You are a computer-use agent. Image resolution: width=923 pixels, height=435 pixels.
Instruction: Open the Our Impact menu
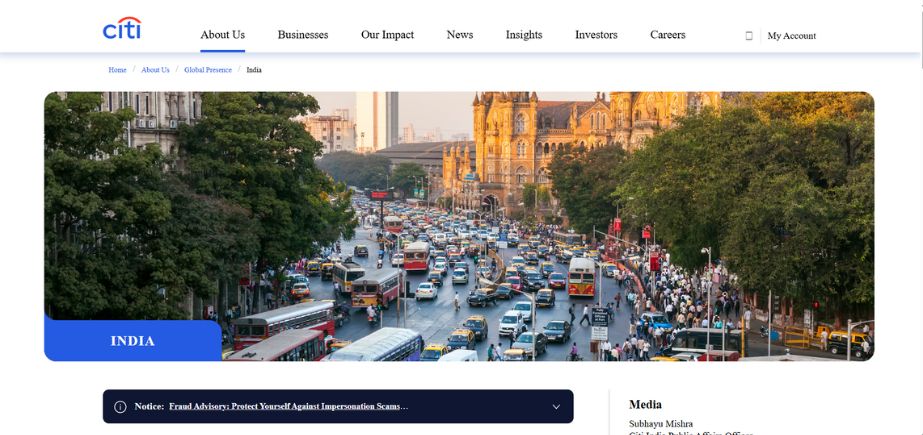click(387, 35)
